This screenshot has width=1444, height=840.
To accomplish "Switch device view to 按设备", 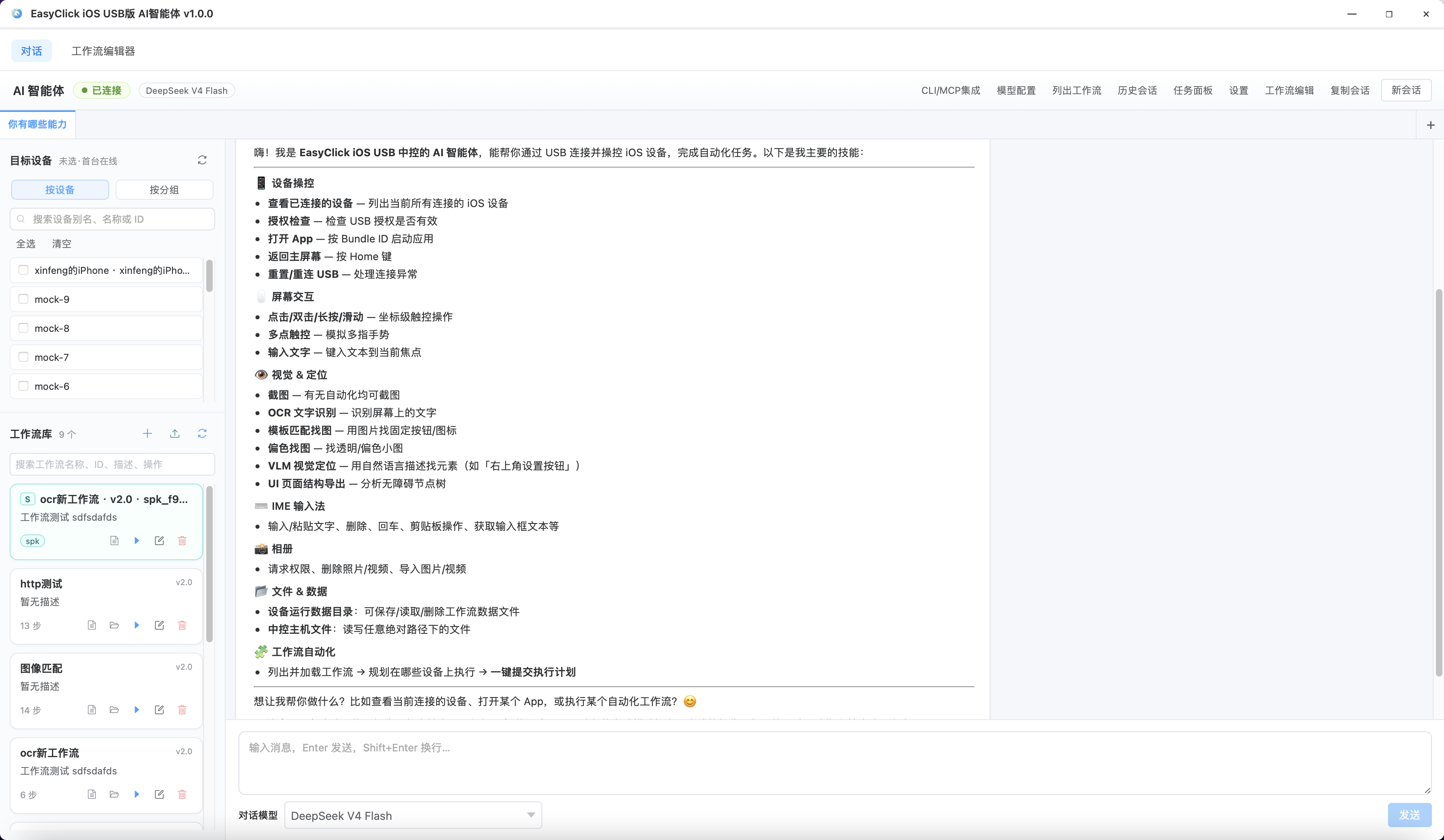I will pyautogui.click(x=60, y=190).
